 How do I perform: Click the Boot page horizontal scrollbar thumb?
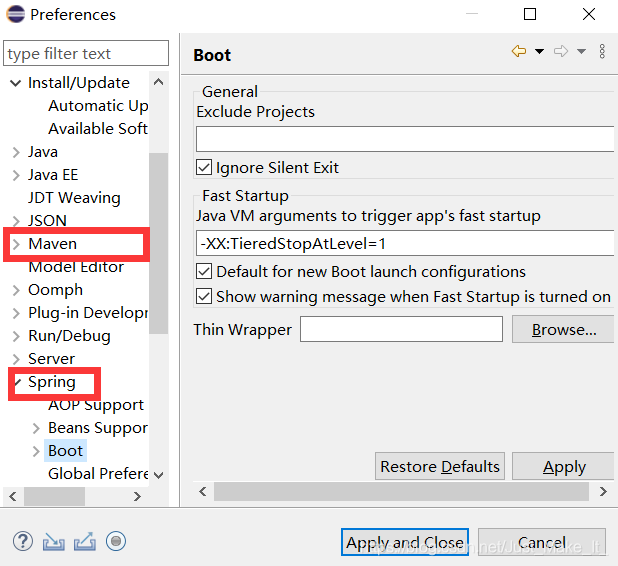401,491
